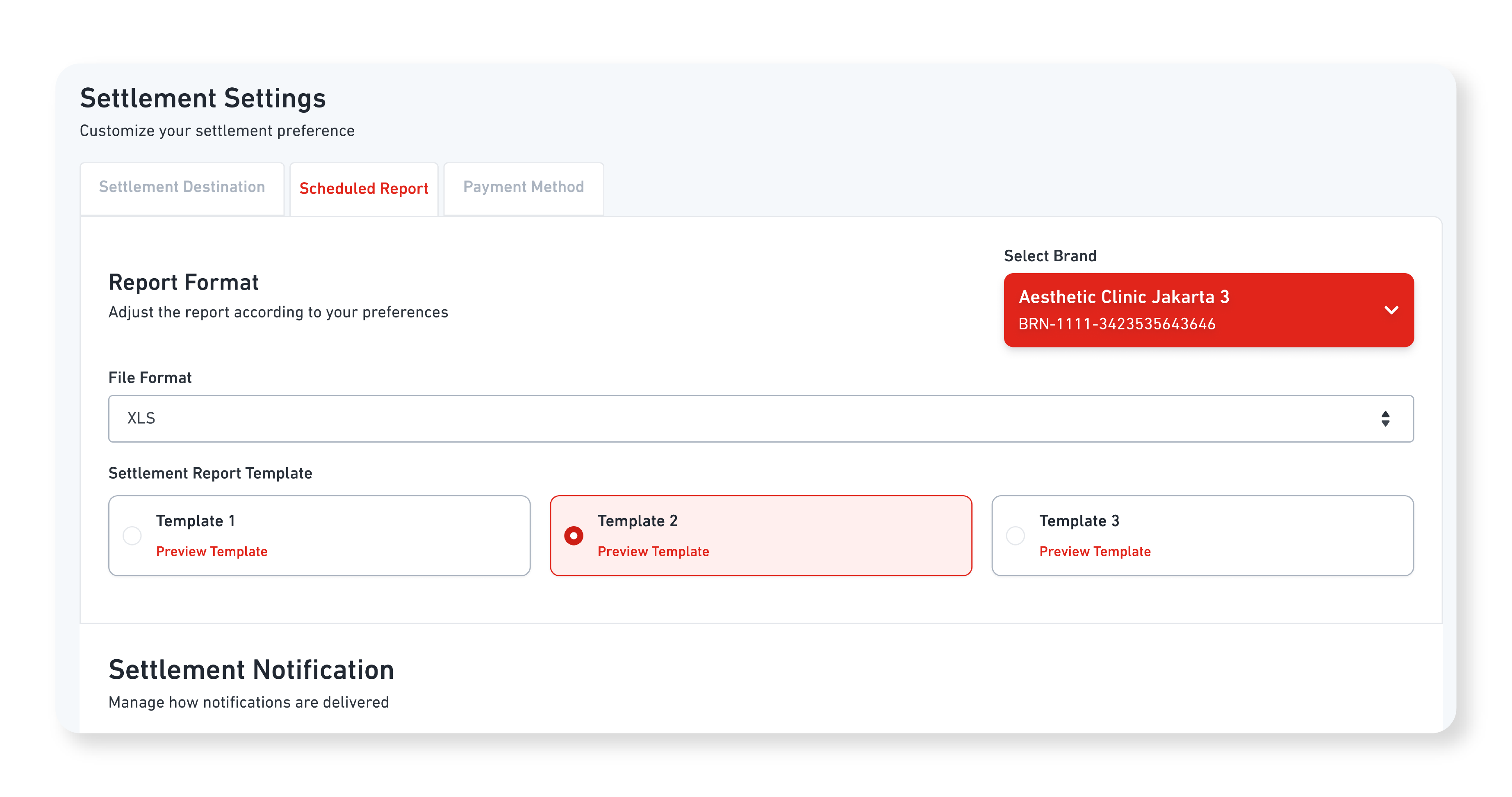Click the Settlement Settings page title
Viewport: 1512px width, 797px height.
pyautogui.click(x=203, y=98)
